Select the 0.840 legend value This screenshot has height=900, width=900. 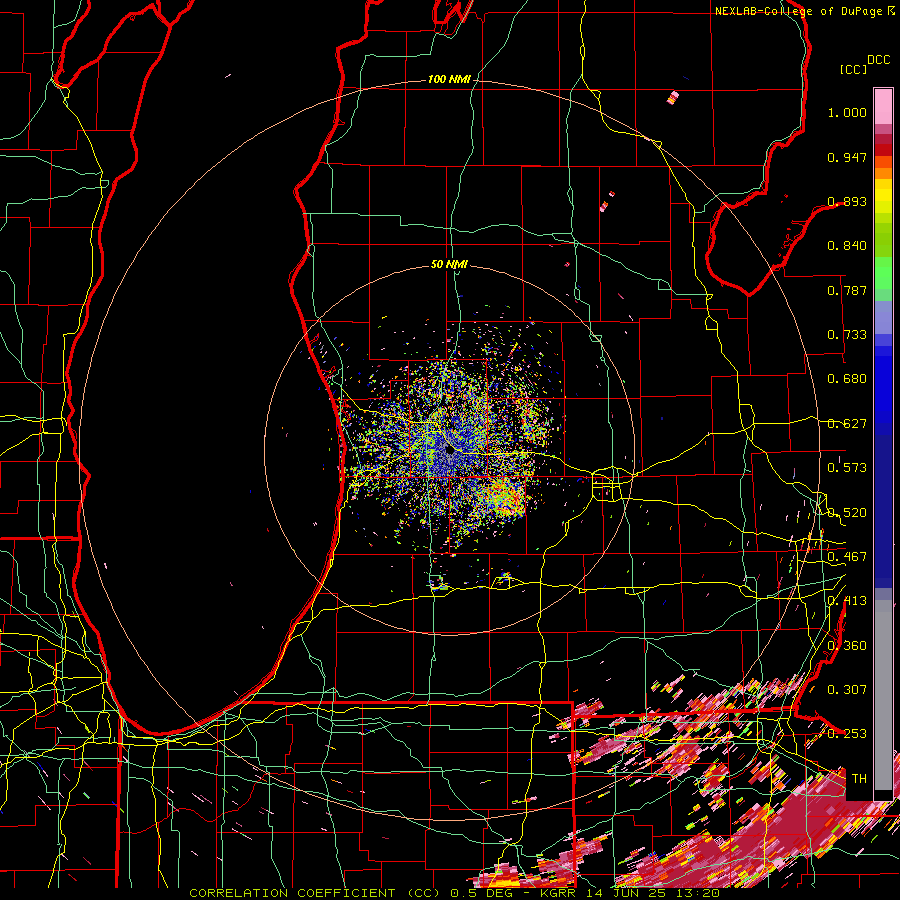[x=847, y=246]
